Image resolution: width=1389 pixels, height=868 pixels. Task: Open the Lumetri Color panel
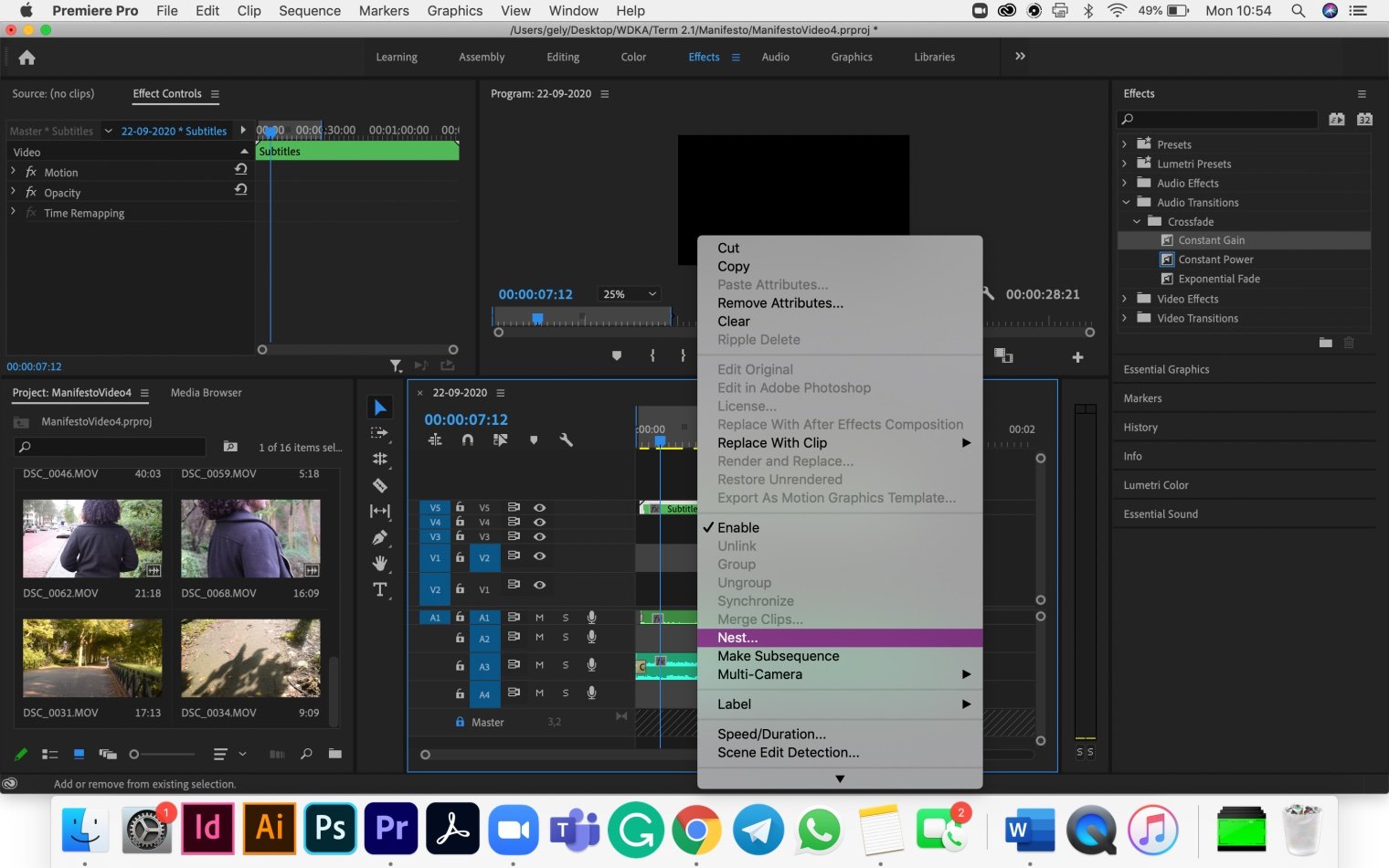[x=1156, y=485]
